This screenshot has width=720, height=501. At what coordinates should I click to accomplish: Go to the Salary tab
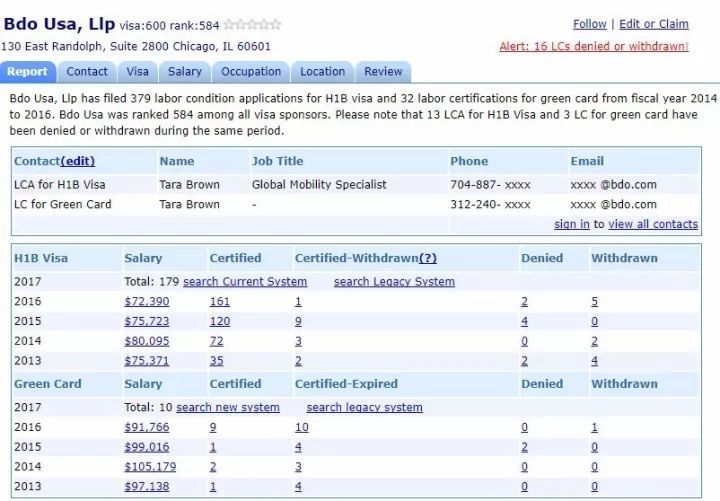(x=185, y=72)
